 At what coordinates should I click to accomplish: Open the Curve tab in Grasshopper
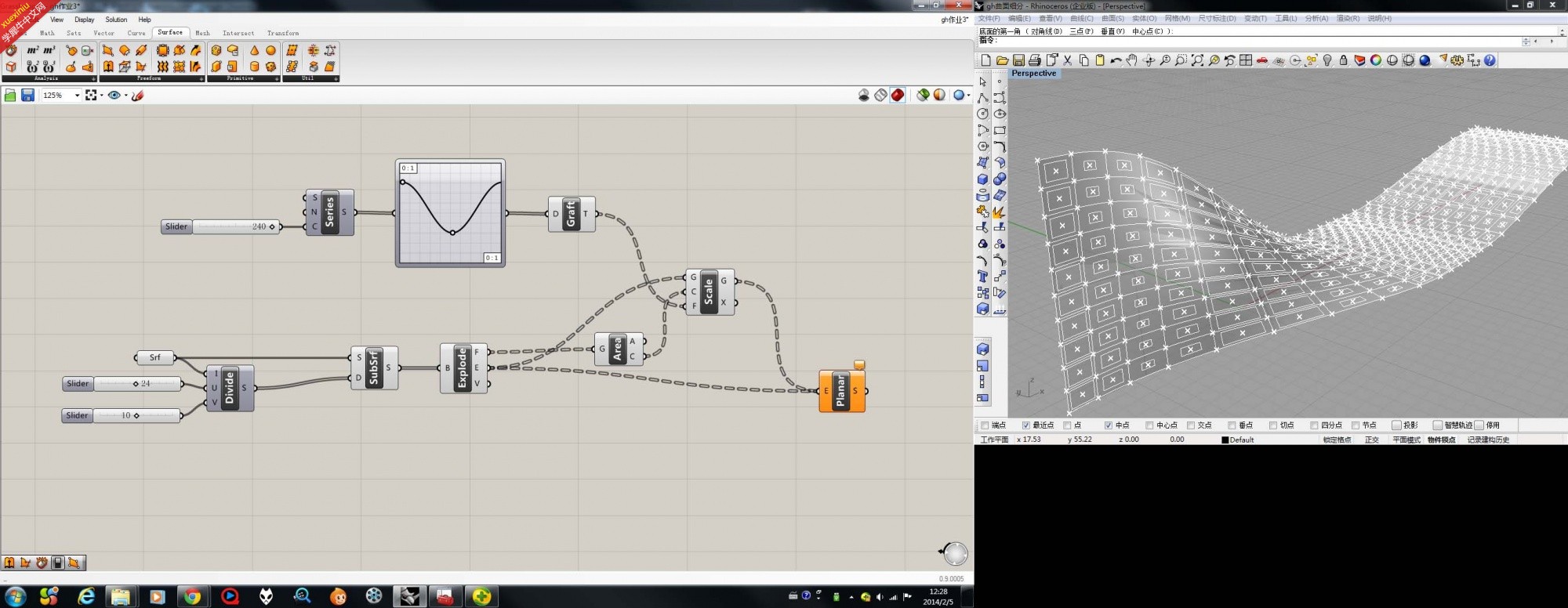tap(136, 33)
